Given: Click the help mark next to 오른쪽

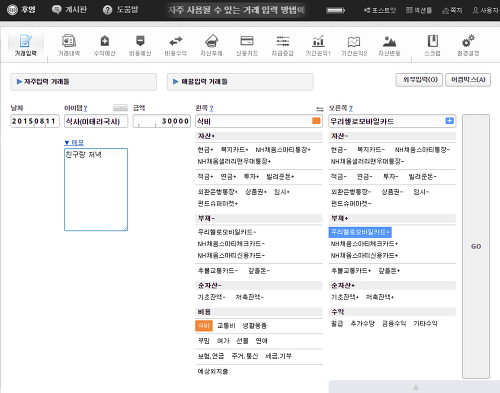Looking at the screenshot, I should click(x=351, y=108).
